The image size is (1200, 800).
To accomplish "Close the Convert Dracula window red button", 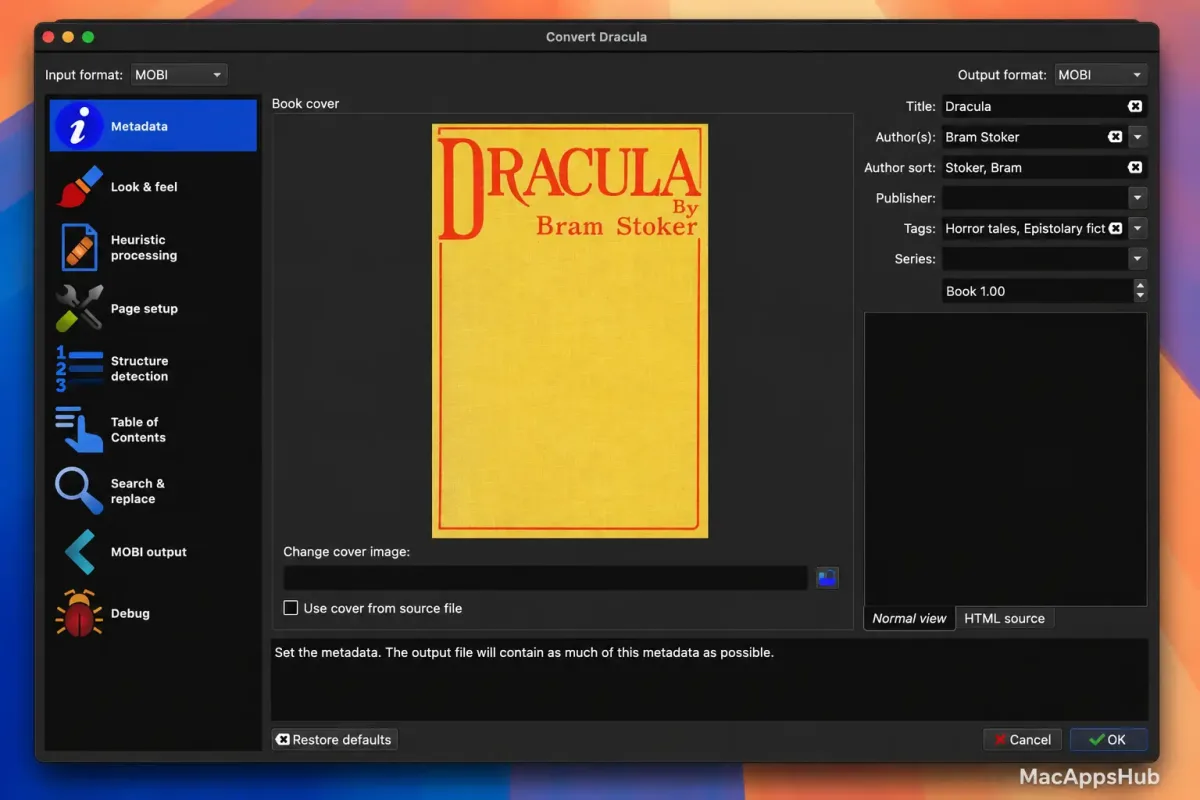I will 48,37.
